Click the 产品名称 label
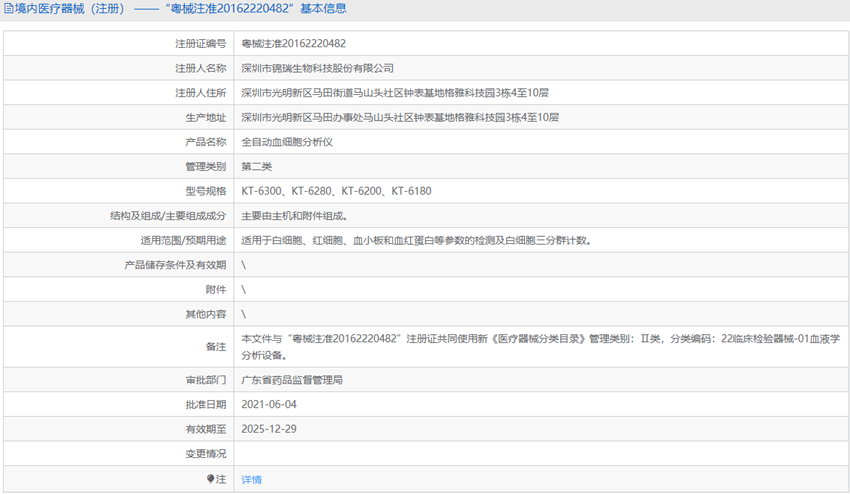This screenshot has width=850, height=494. (x=205, y=142)
